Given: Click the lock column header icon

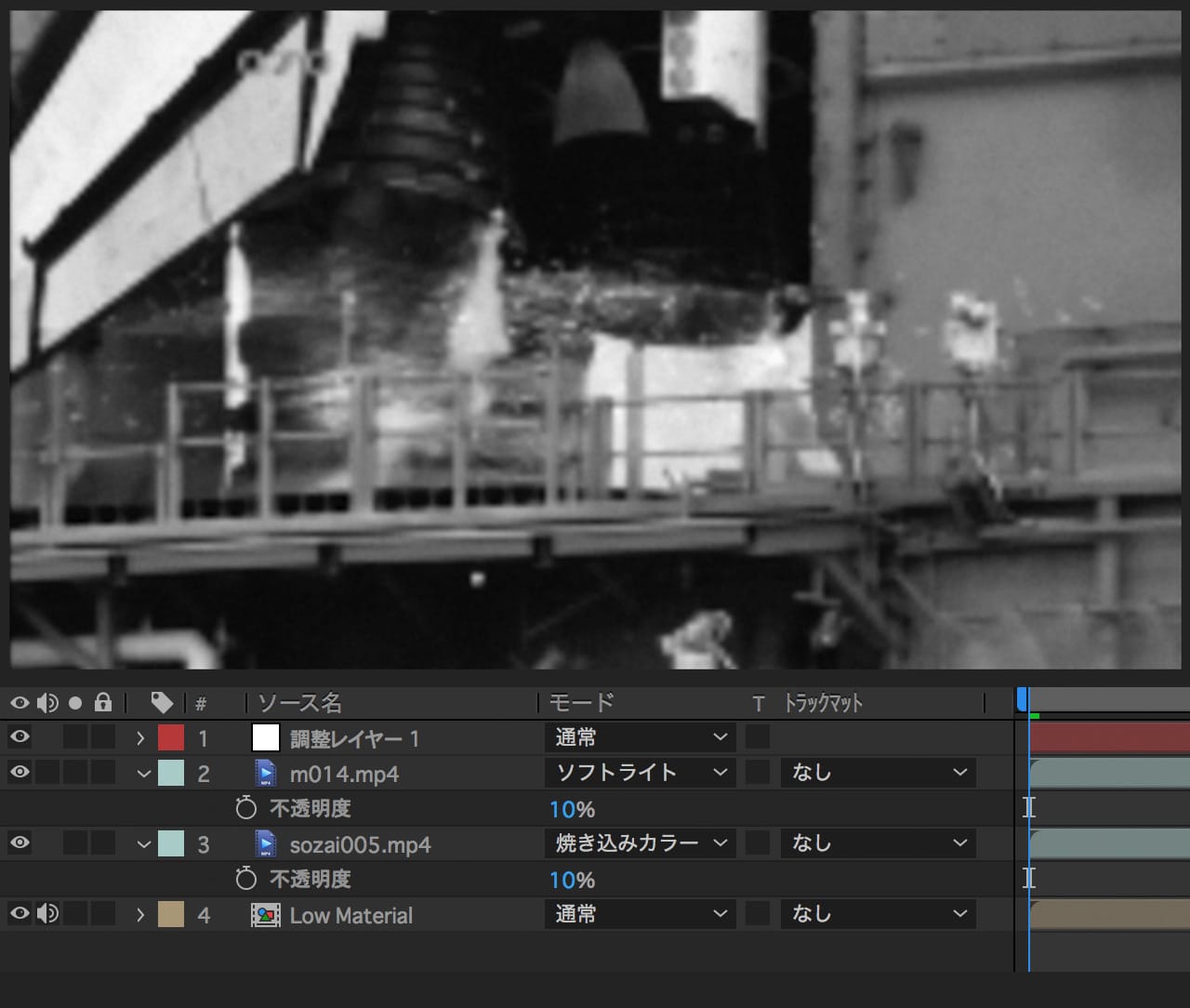Looking at the screenshot, I should [x=103, y=702].
